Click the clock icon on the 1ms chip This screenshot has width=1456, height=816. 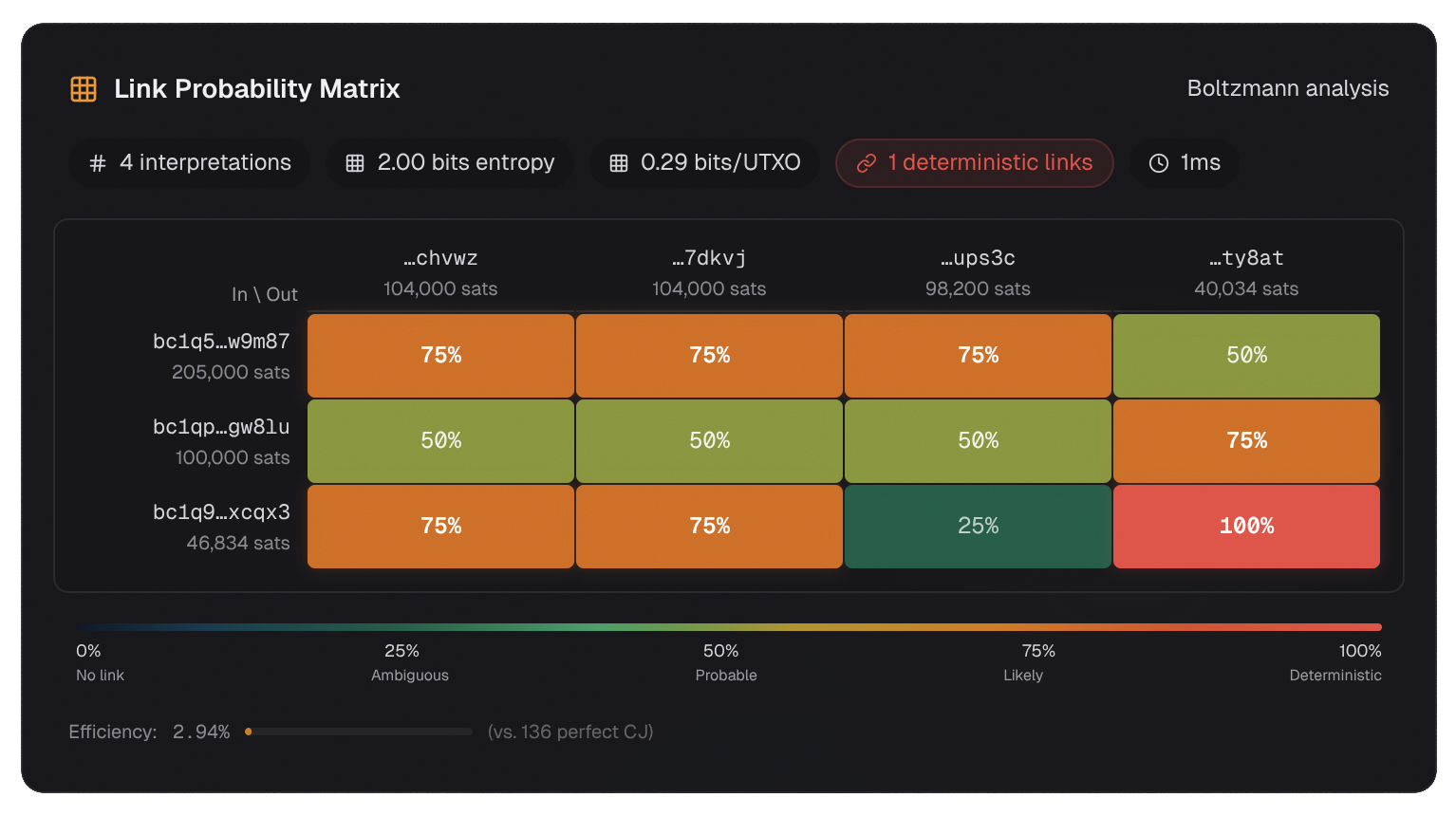click(x=1158, y=162)
